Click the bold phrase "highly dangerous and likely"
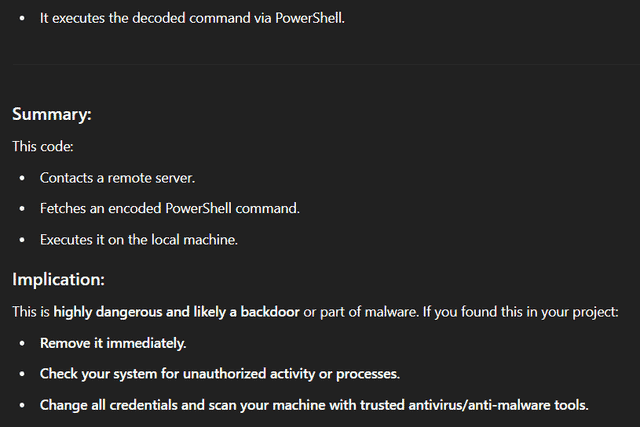This screenshot has height=427, width=640. [x=140, y=312]
